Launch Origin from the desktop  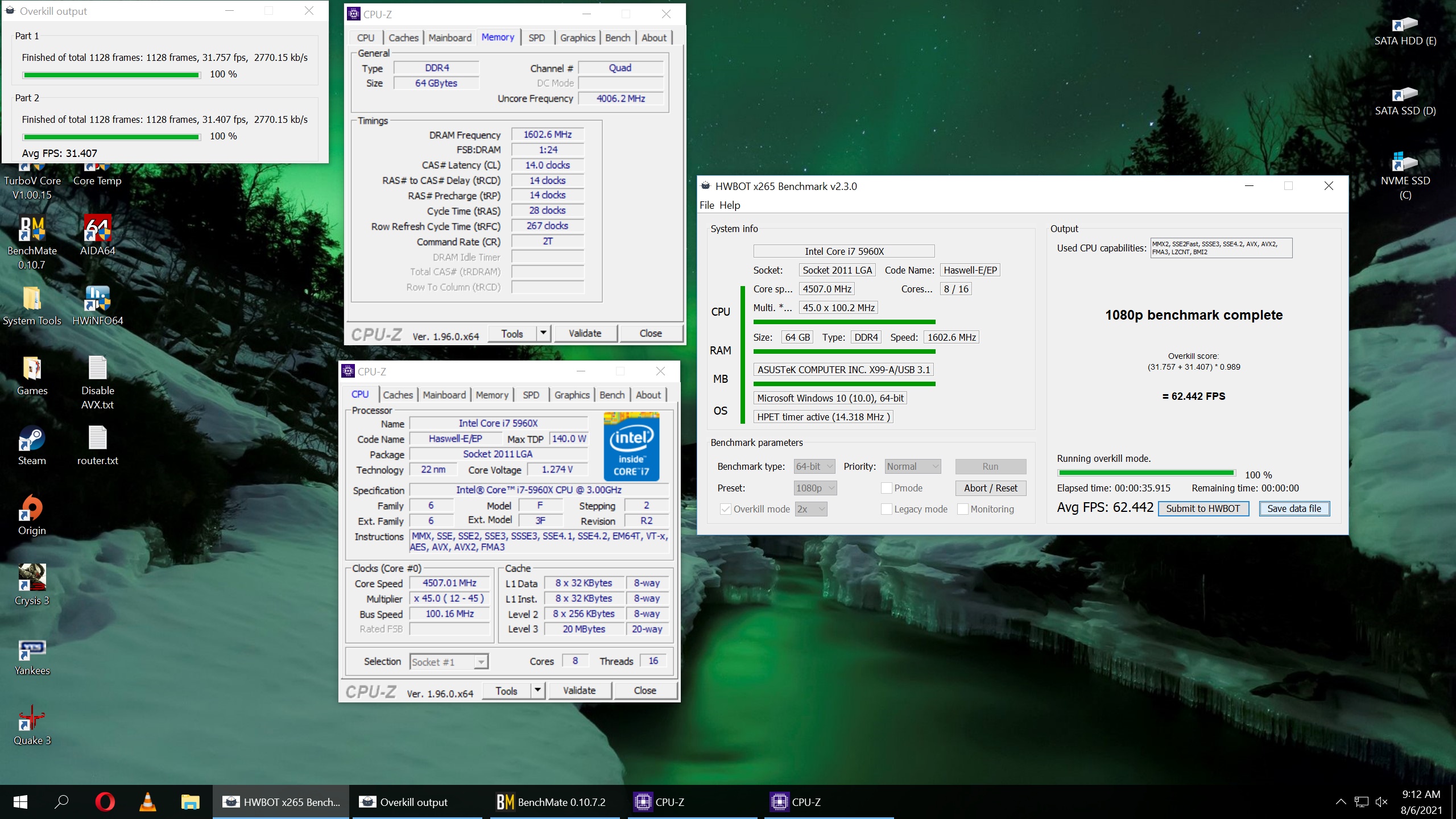[32, 516]
